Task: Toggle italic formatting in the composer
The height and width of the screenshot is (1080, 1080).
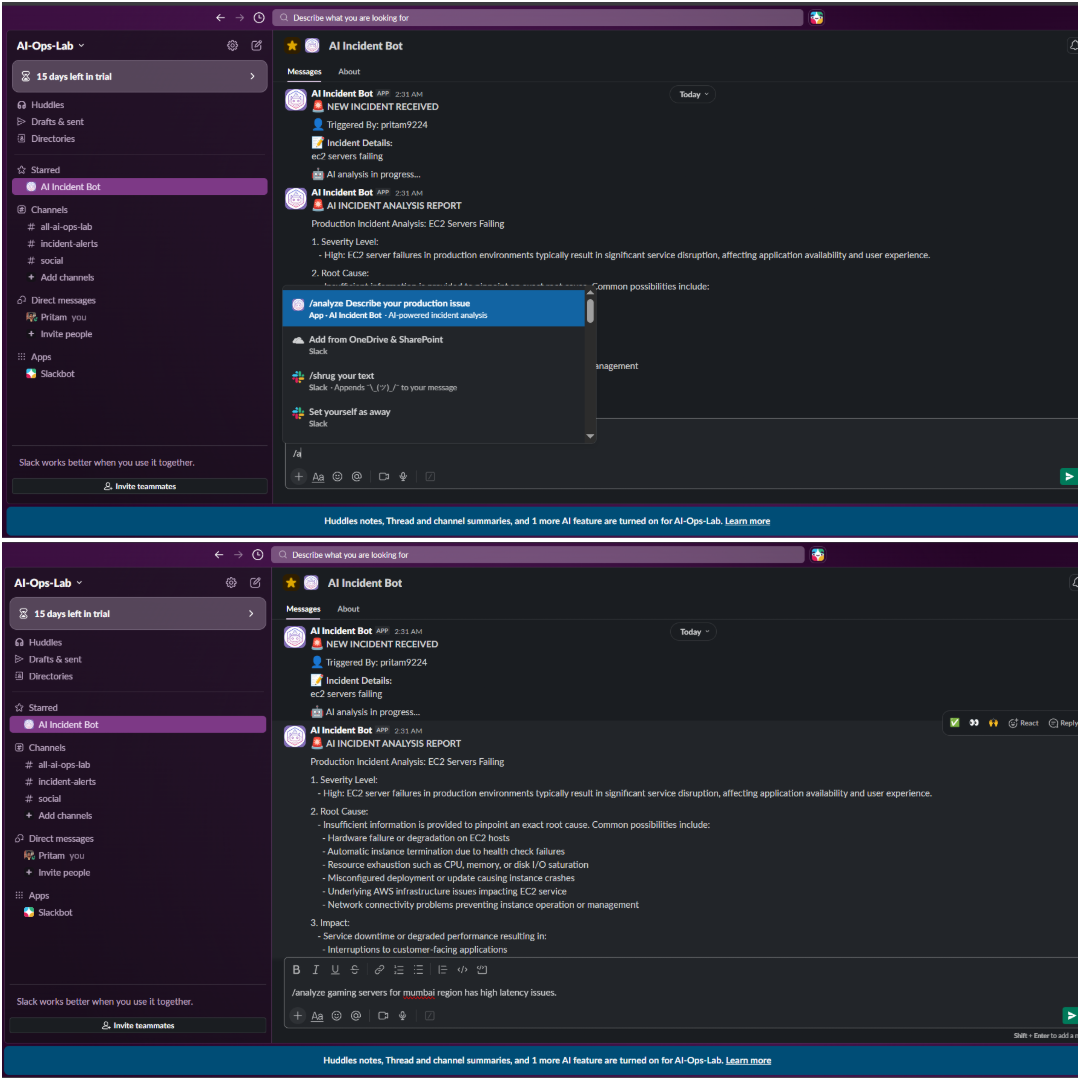Action: 315,969
